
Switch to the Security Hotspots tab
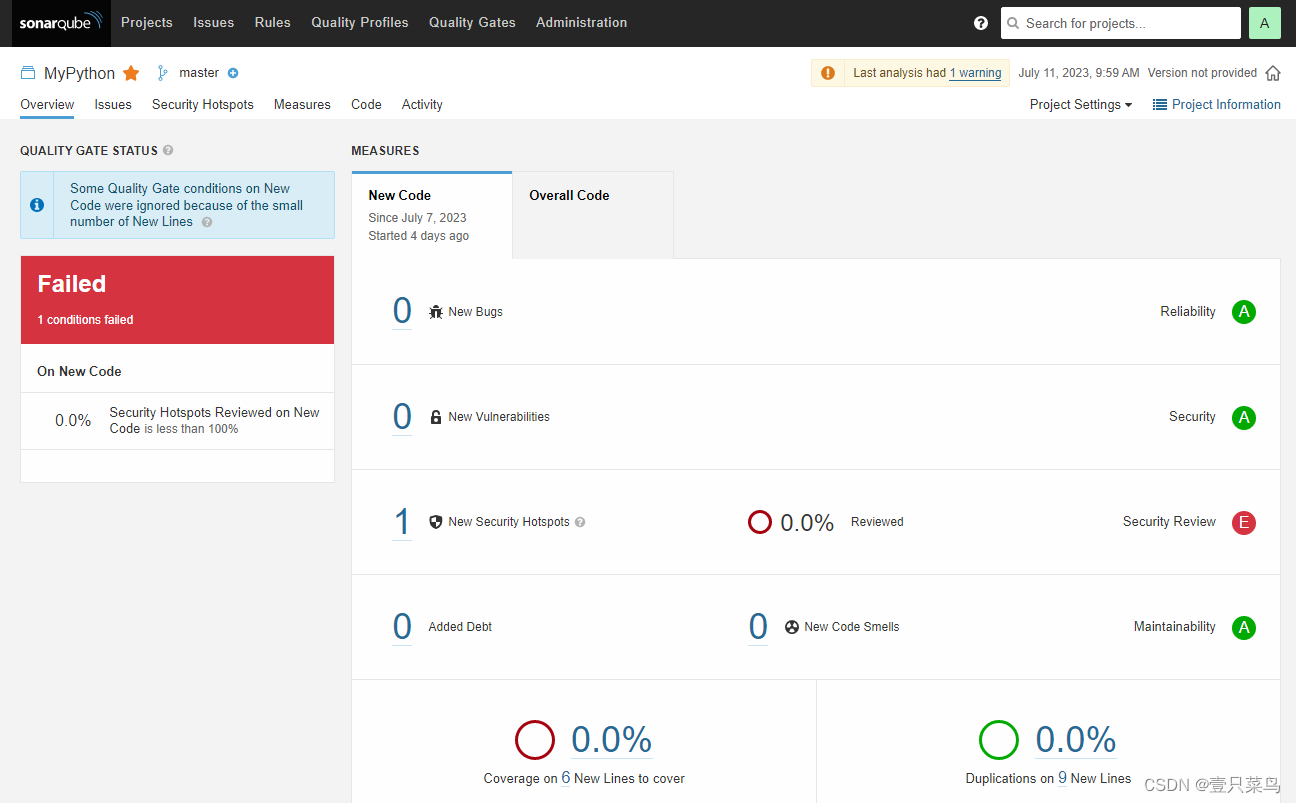(203, 104)
